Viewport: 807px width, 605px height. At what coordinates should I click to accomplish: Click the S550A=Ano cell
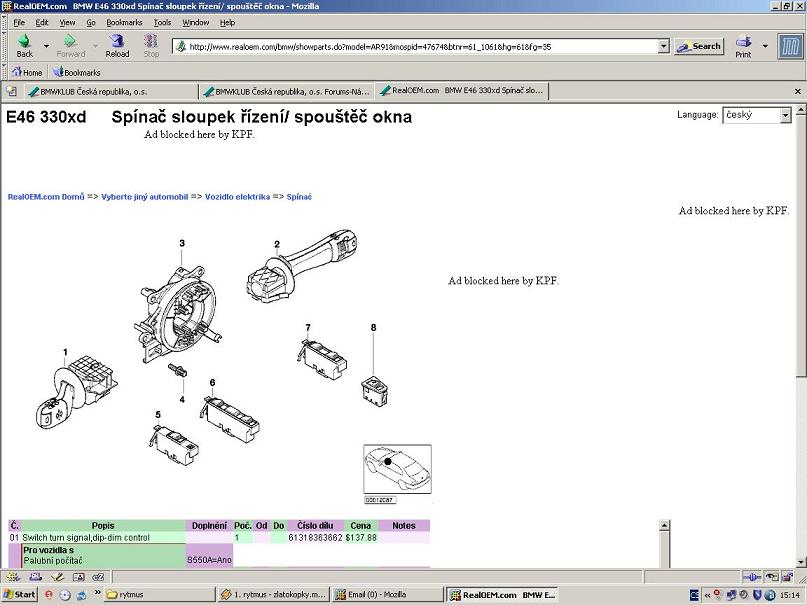[x=209, y=559]
